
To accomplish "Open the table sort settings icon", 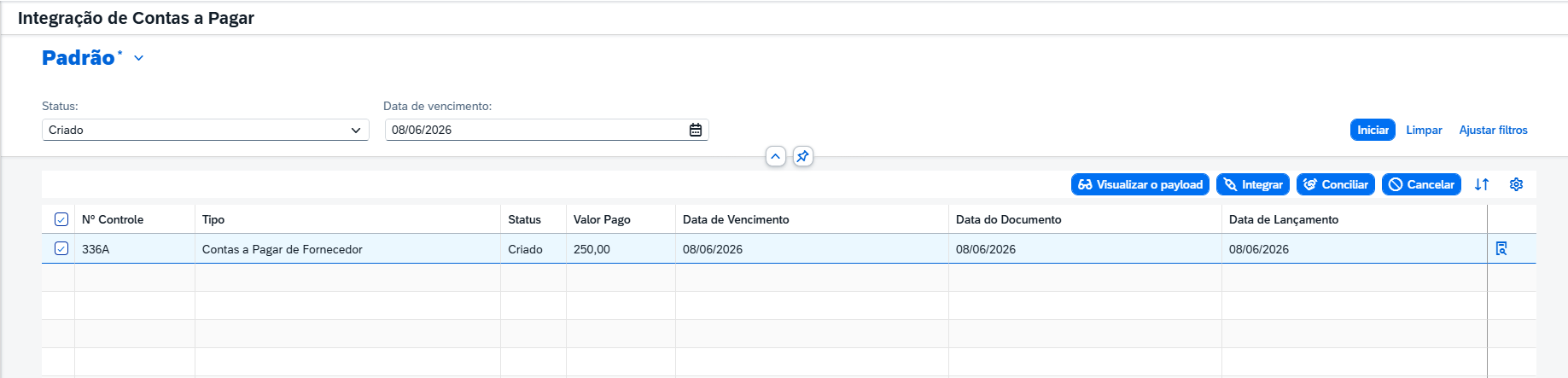I will 1482,184.
